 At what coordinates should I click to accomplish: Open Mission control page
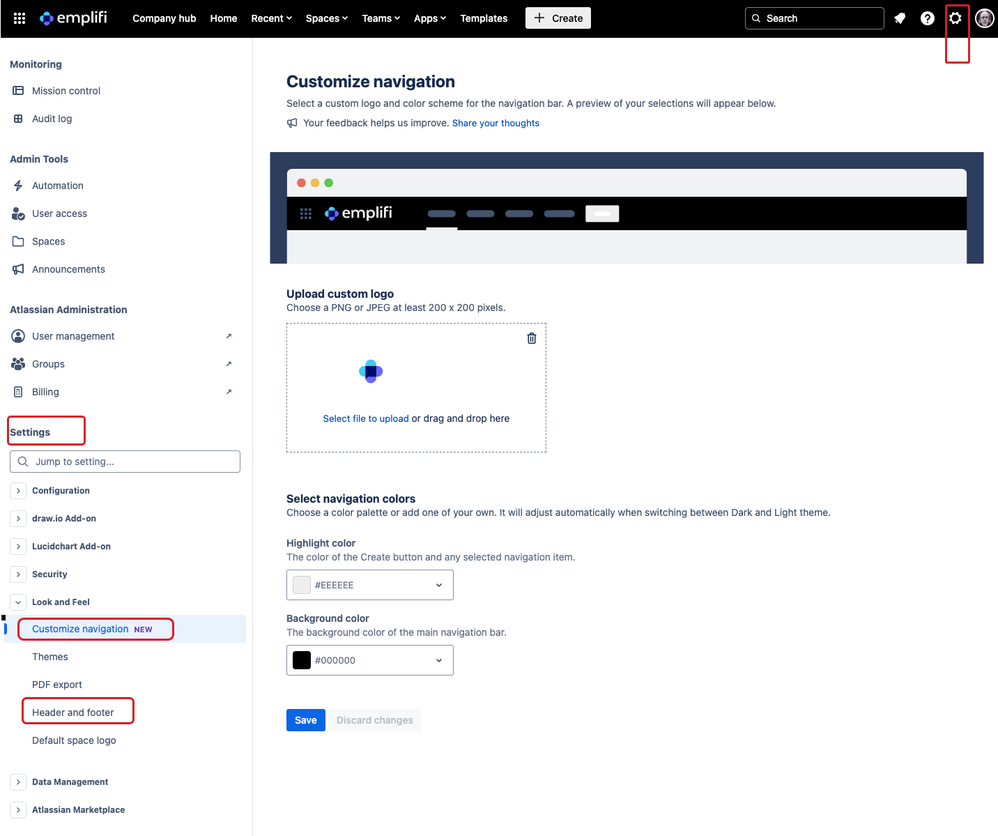point(66,91)
